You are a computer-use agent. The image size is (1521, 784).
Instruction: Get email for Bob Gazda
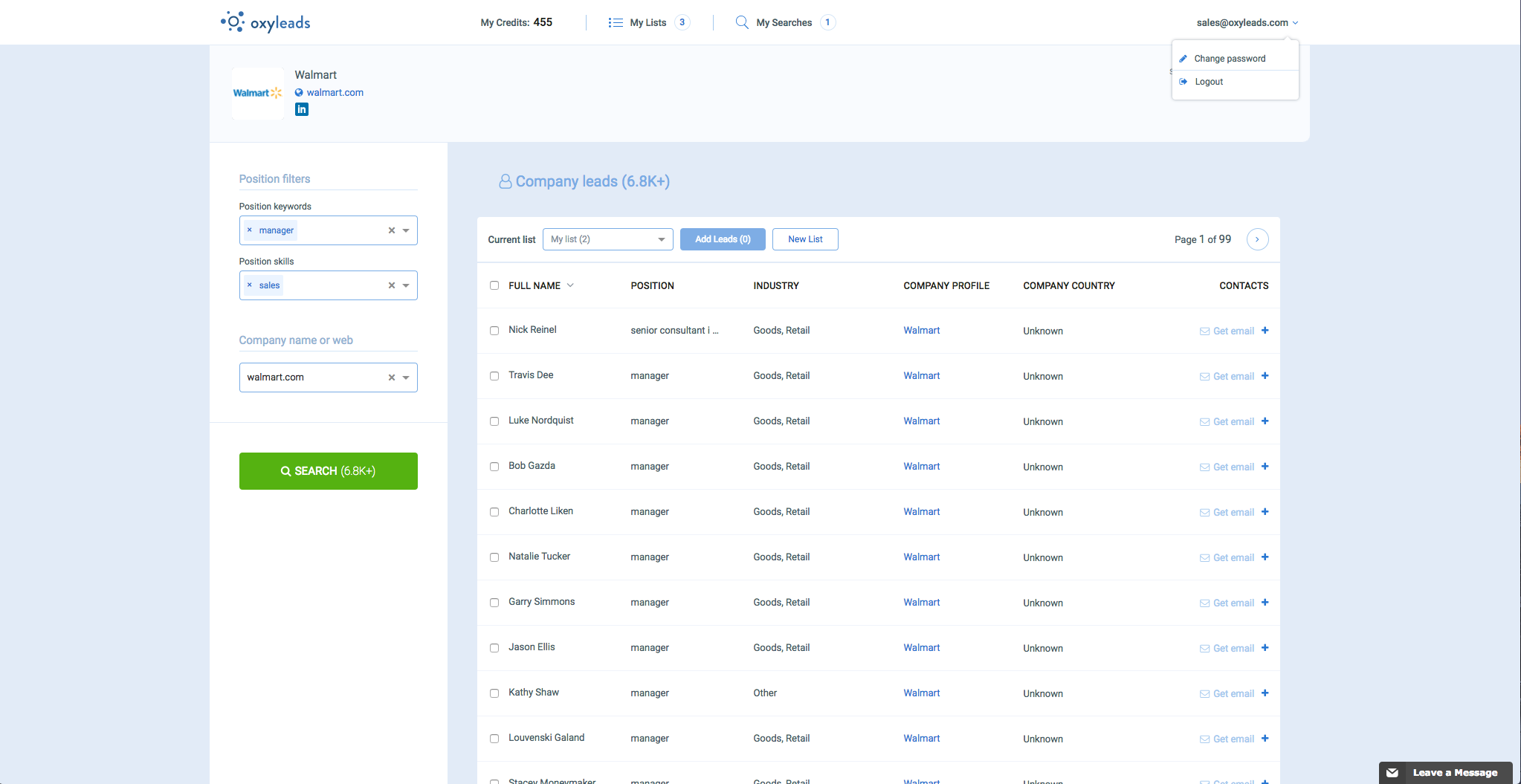(1227, 467)
